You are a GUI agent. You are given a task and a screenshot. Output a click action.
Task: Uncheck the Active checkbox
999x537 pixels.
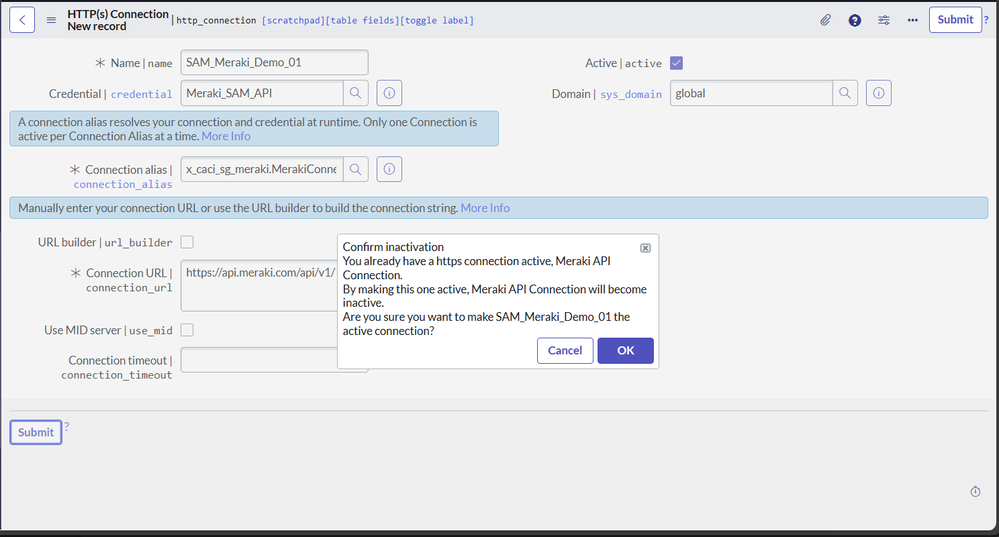(676, 63)
